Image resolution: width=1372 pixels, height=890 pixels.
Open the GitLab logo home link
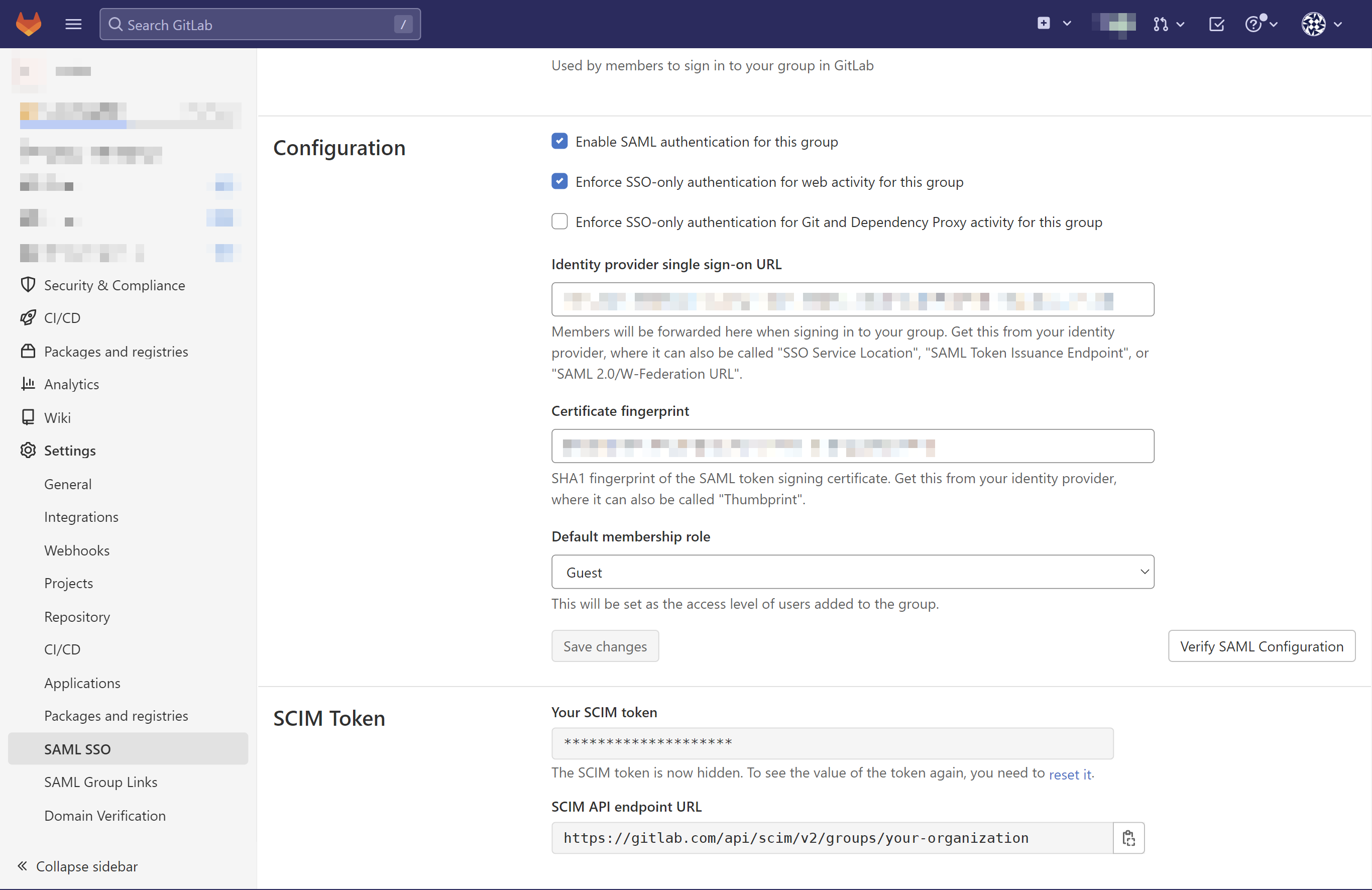tap(28, 24)
